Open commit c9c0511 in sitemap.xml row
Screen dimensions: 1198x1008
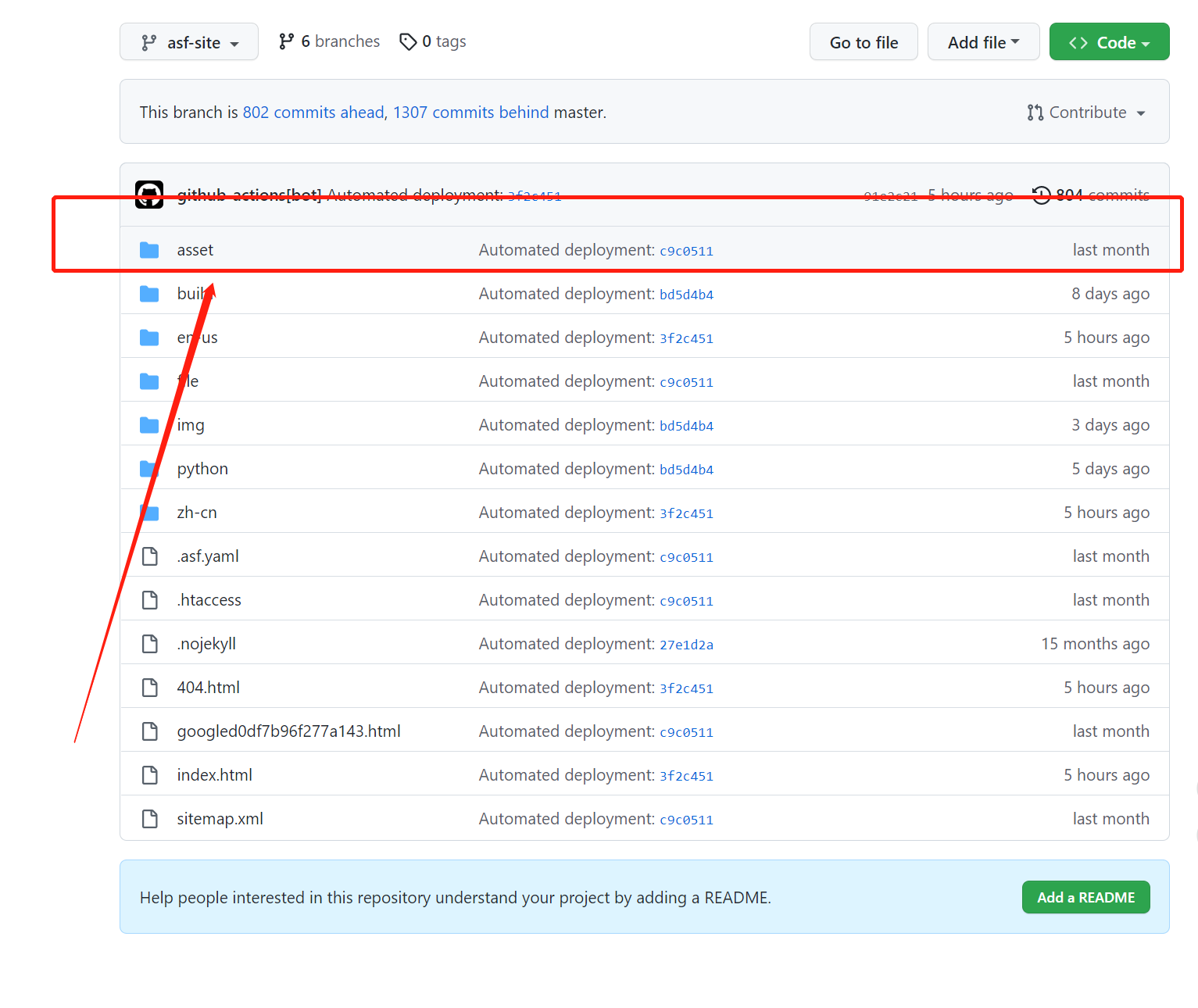point(686,820)
